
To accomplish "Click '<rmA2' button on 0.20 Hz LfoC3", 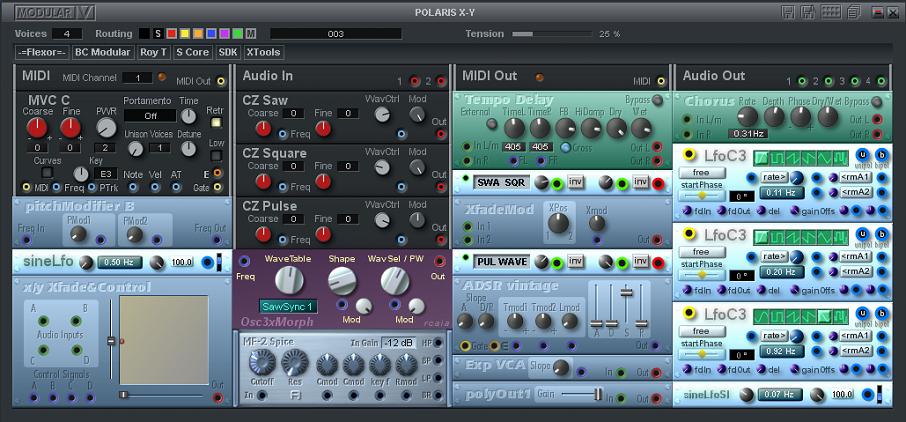I will pos(856,272).
